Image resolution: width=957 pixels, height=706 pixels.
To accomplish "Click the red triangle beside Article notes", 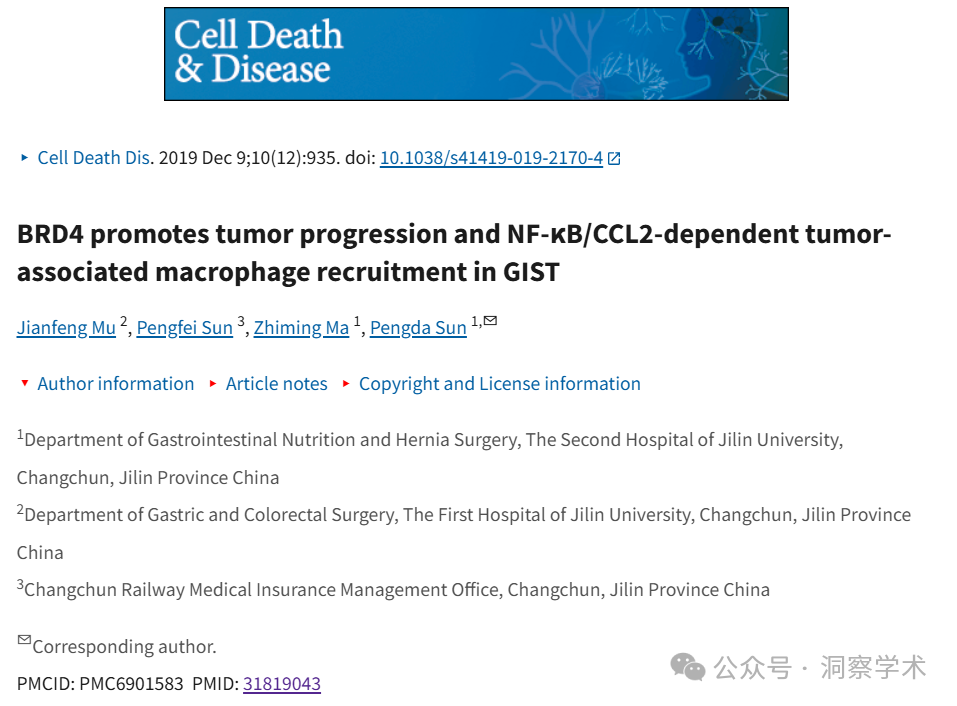I will [213, 384].
